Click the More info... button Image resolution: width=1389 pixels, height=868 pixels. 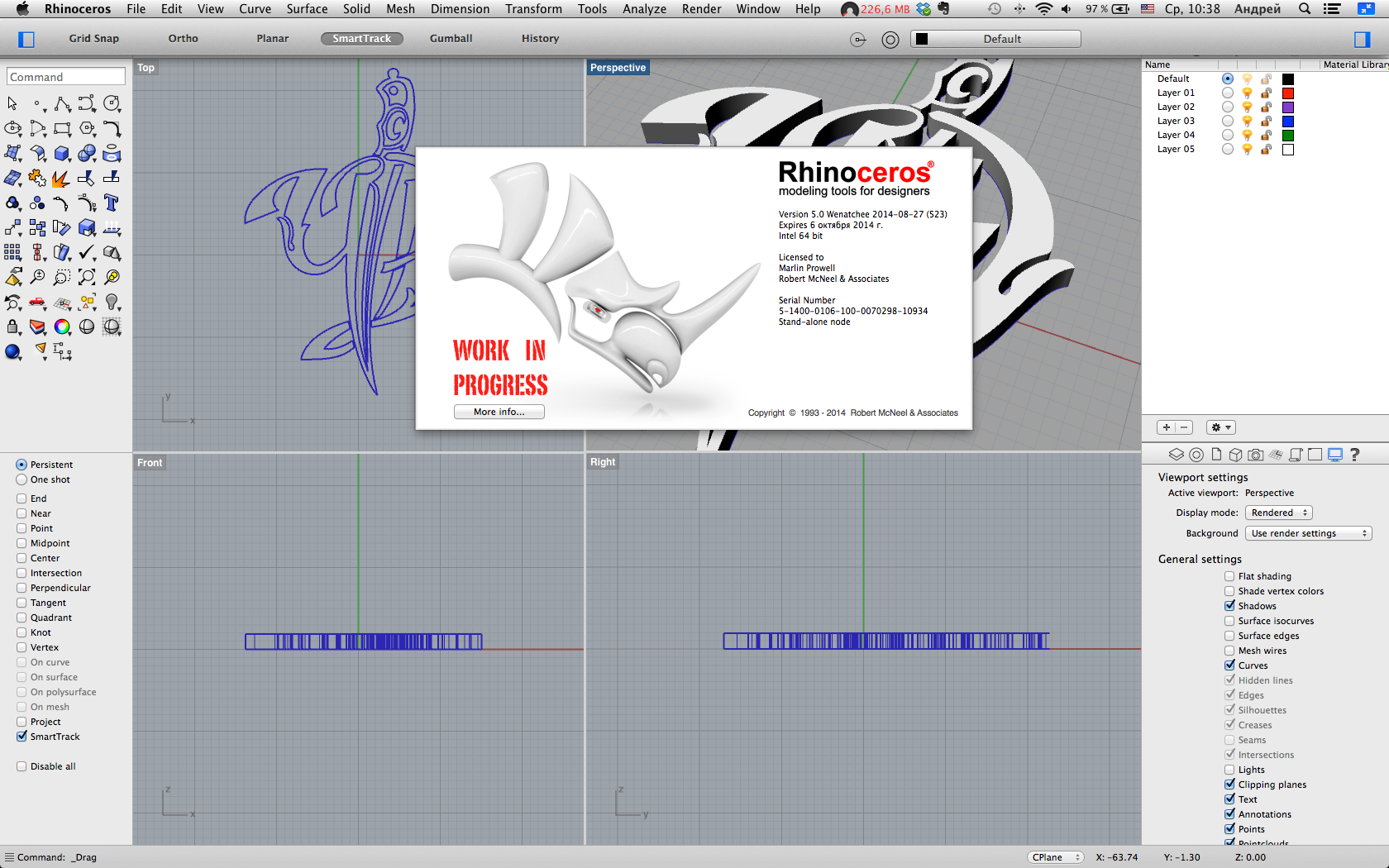tap(499, 412)
